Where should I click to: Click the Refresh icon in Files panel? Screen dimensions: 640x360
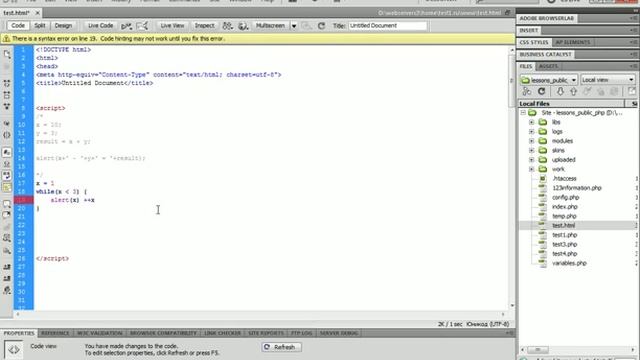pos(541,91)
